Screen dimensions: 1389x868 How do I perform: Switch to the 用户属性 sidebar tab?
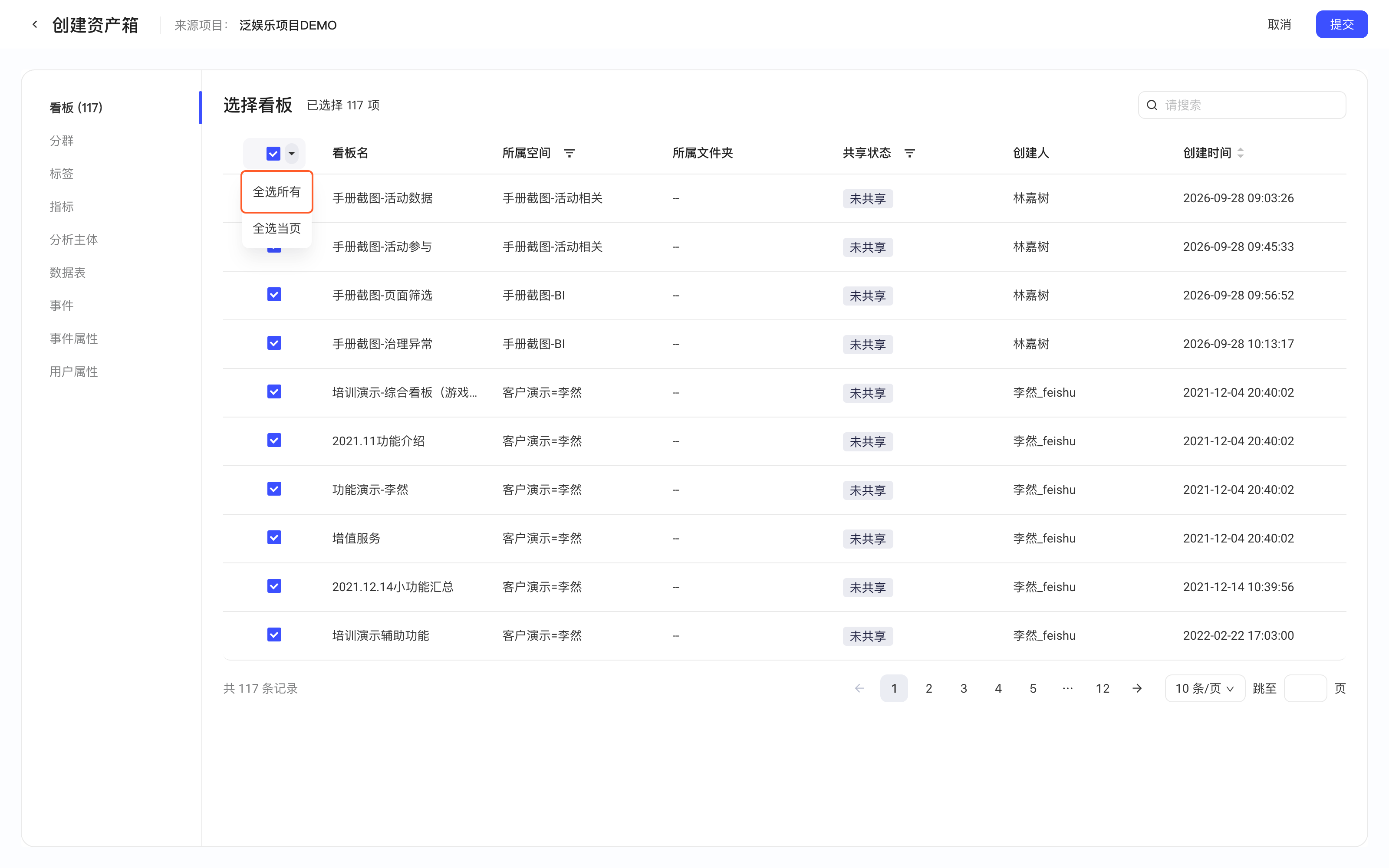73,372
